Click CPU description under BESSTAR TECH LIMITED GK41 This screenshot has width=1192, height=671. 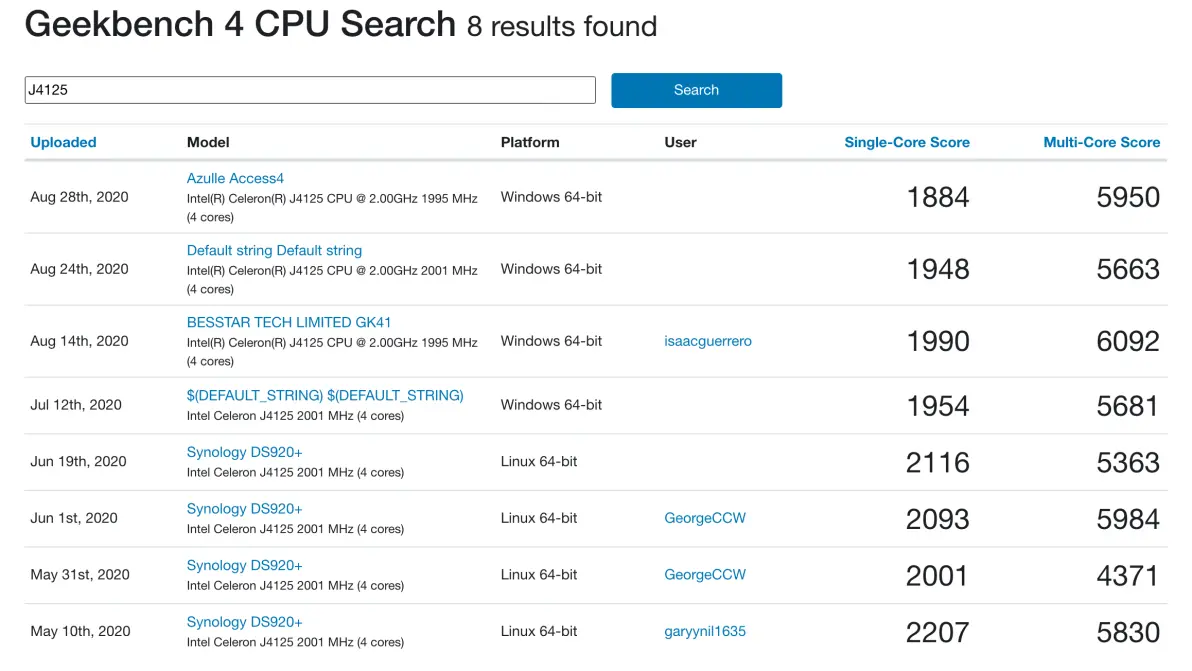pyautogui.click(x=332, y=352)
